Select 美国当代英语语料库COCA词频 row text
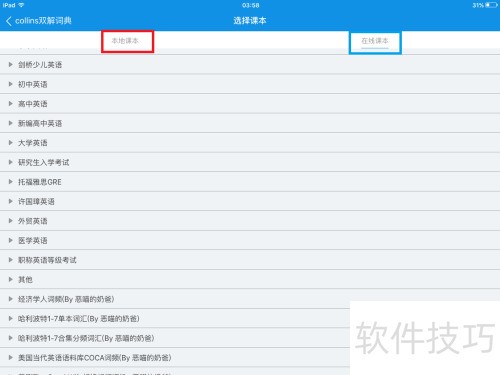Viewport: 500px width, 375px height. point(95,358)
